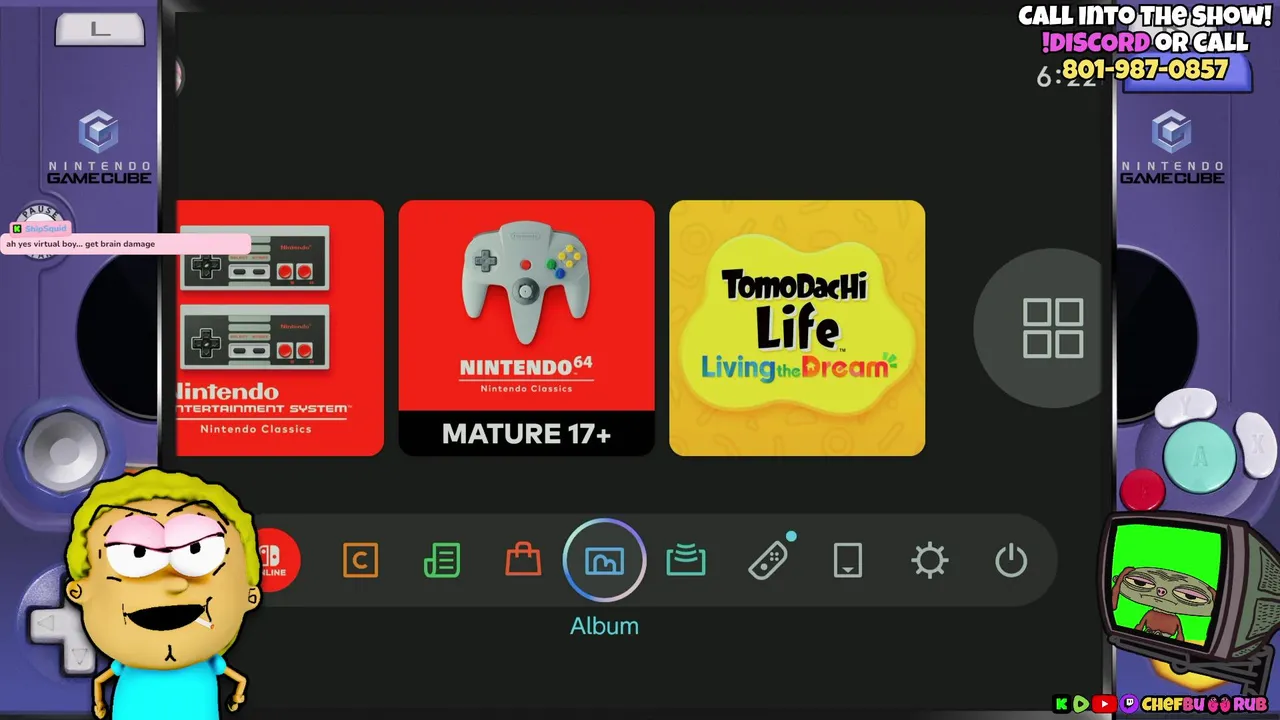
Task: Open GameChat (orange C icon)
Action: 360,561
